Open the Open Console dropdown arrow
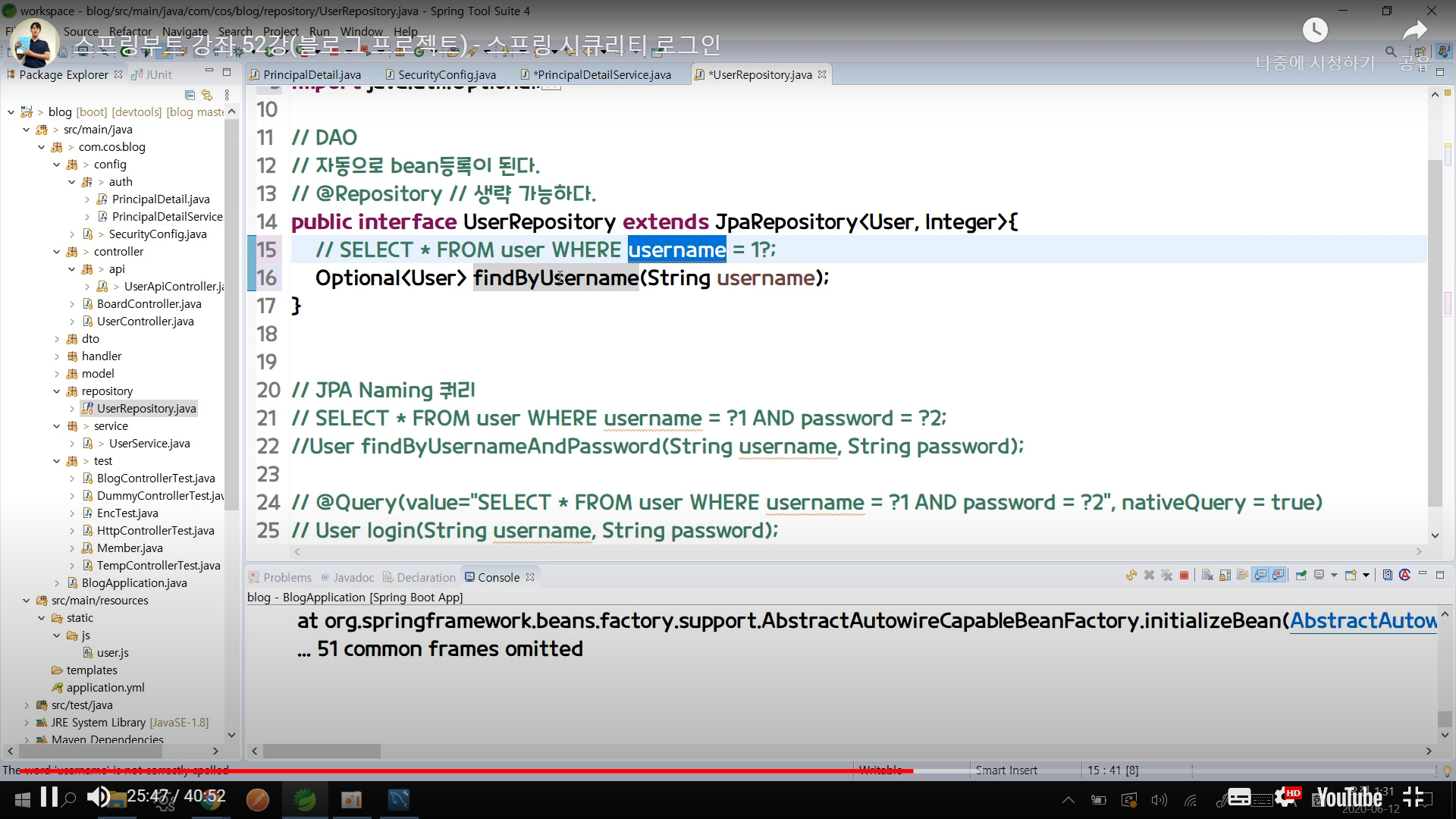Image resolution: width=1456 pixels, height=819 pixels. click(x=1366, y=576)
